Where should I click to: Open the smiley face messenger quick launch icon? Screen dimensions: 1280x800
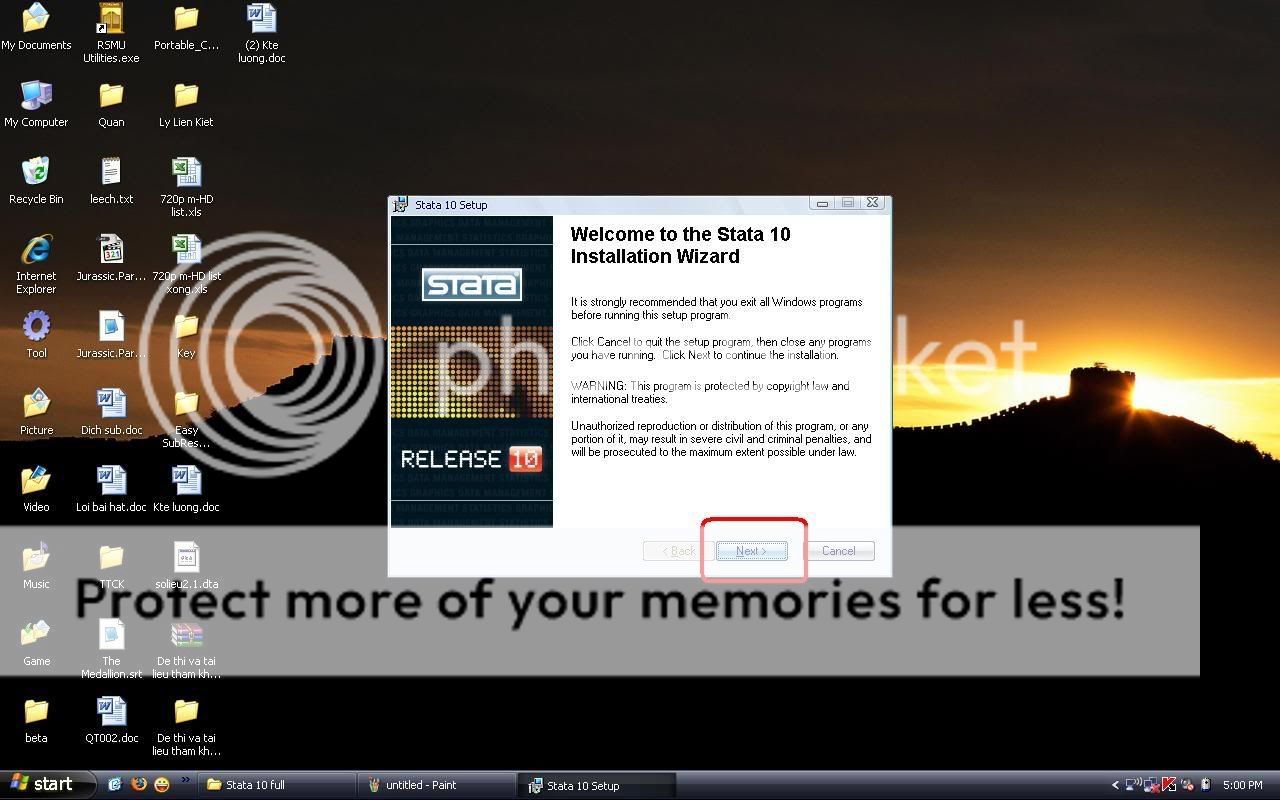tap(161, 785)
